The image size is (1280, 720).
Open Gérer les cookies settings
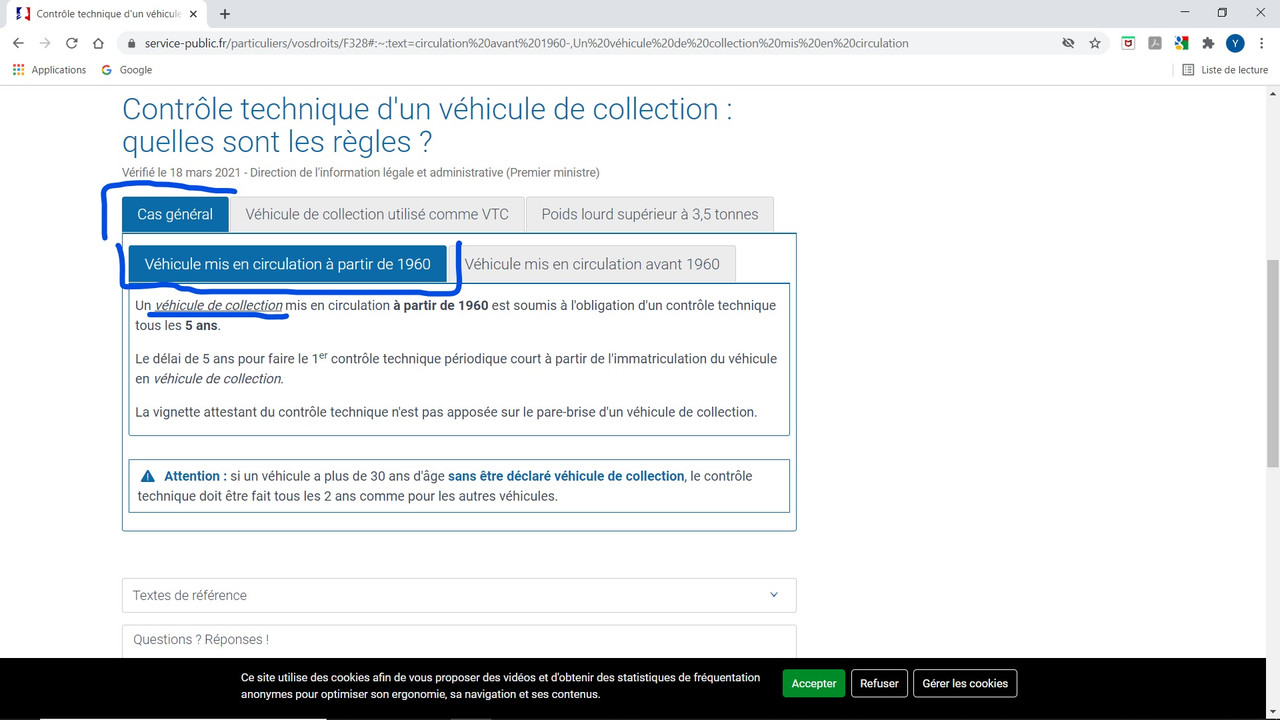pyautogui.click(x=965, y=684)
